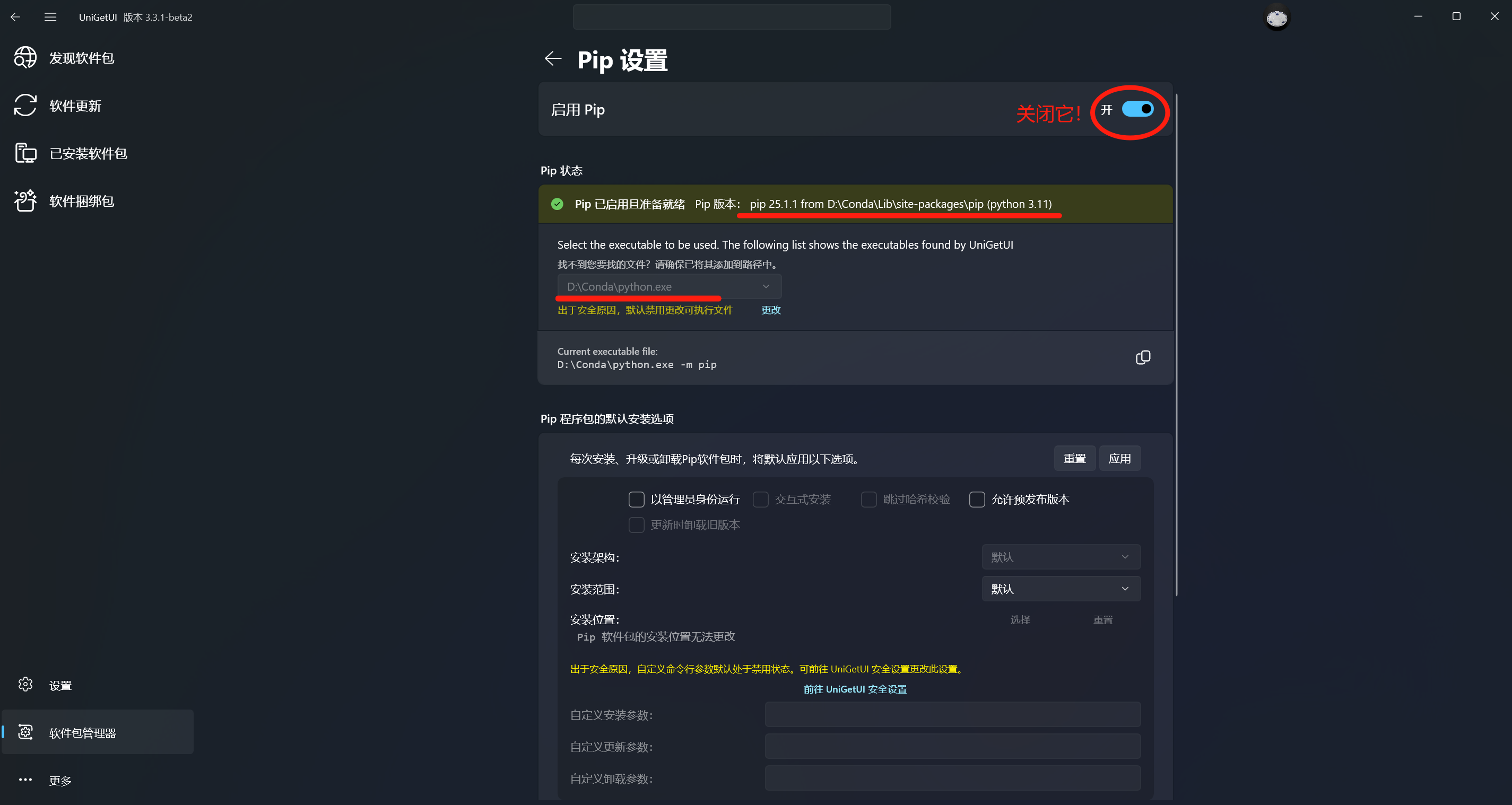
Task: Click the 重置 button beside 应用
Action: pos(1074,458)
